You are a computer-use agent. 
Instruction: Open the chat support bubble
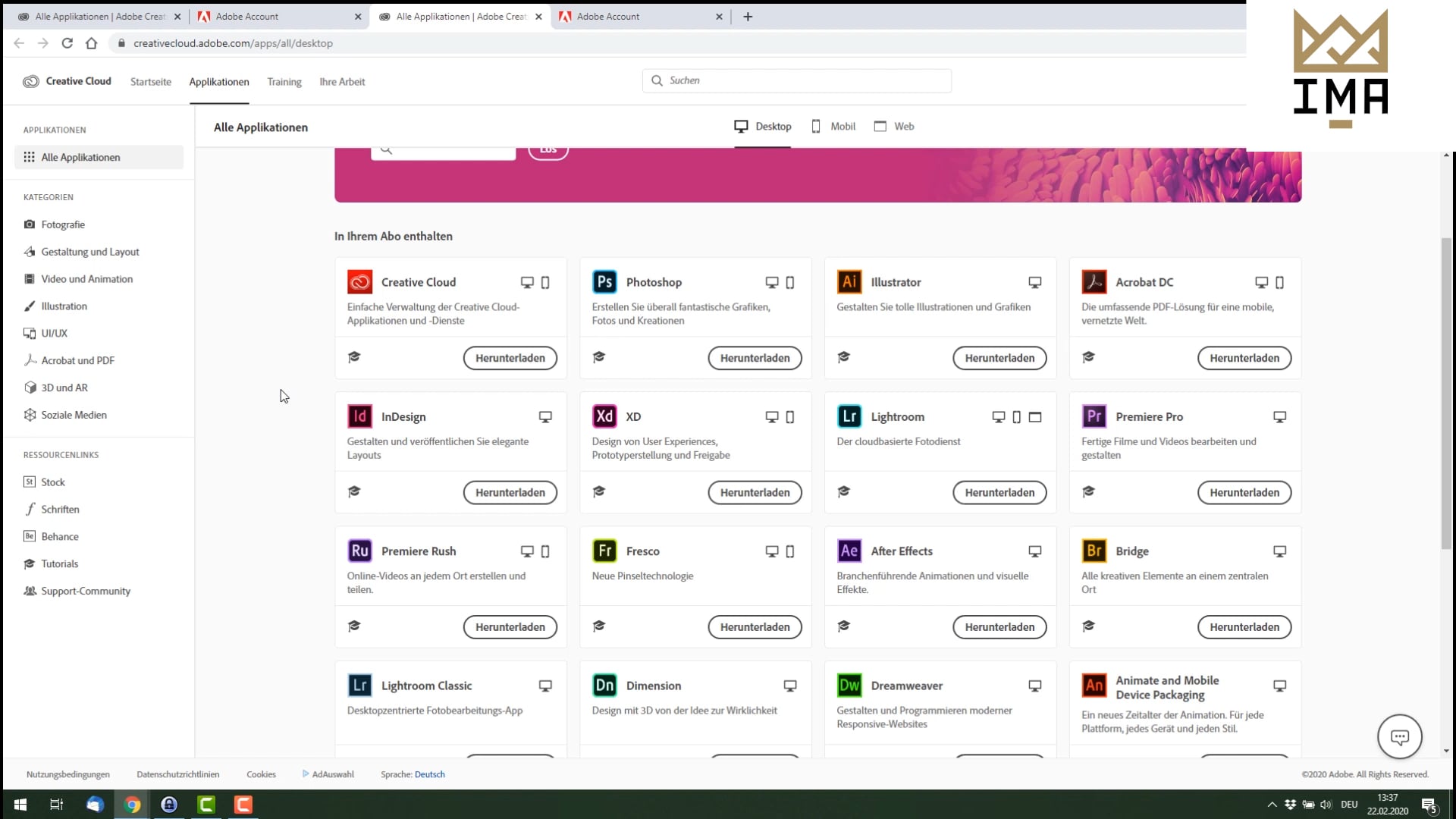pos(1399,736)
